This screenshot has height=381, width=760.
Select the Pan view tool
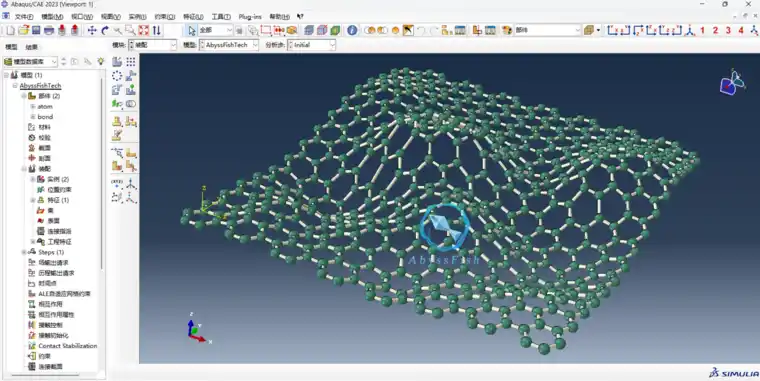[92, 31]
